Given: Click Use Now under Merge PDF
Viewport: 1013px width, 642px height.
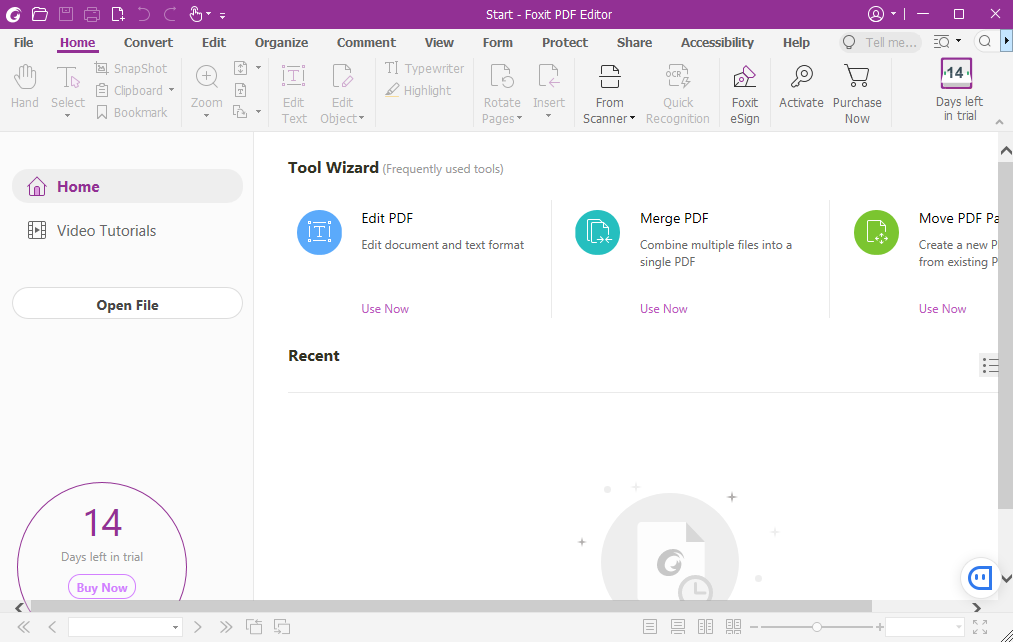Looking at the screenshot, I should (x=663, y=309).
